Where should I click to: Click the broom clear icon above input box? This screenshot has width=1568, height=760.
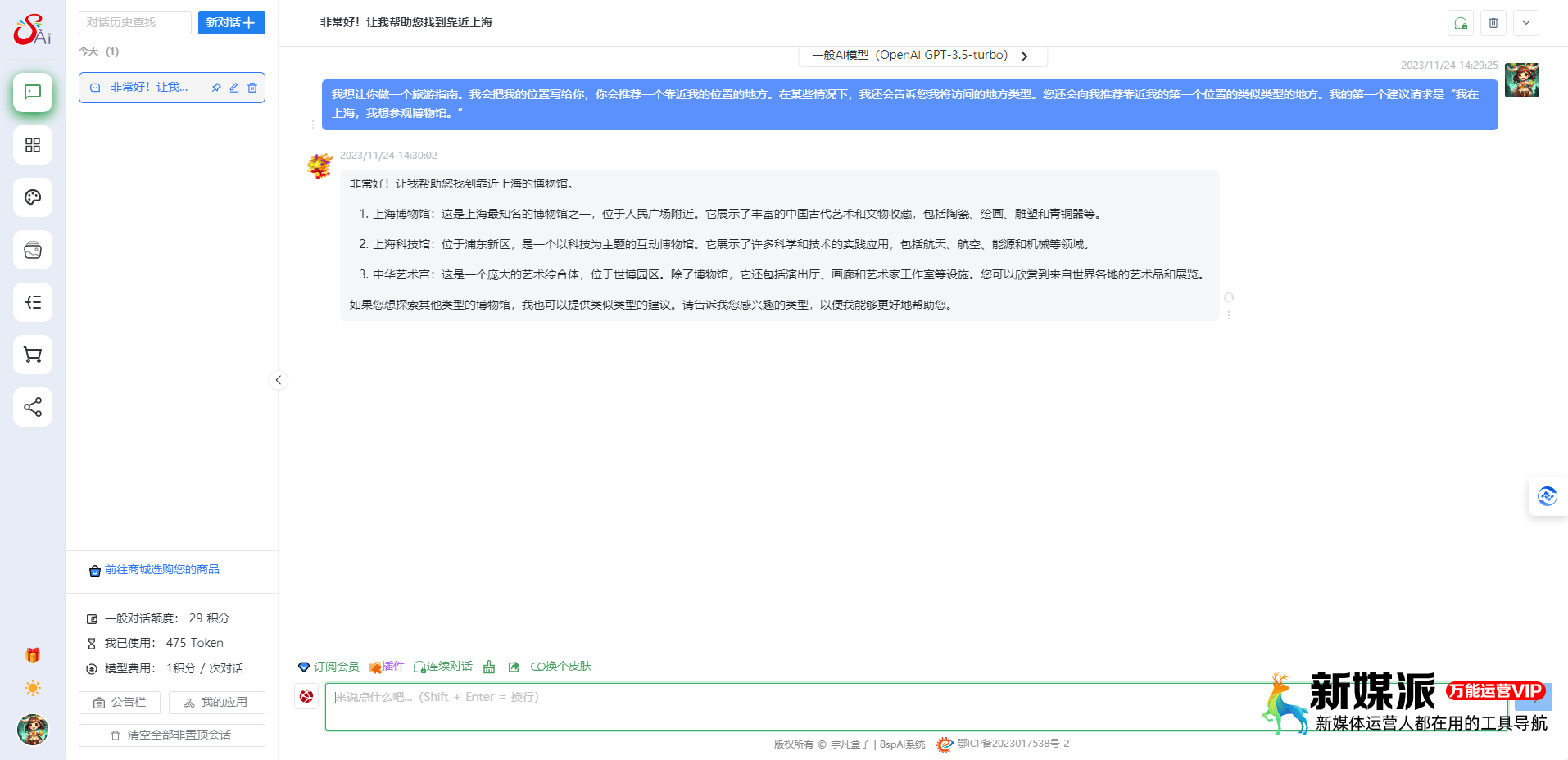click(x=489, y=667)
